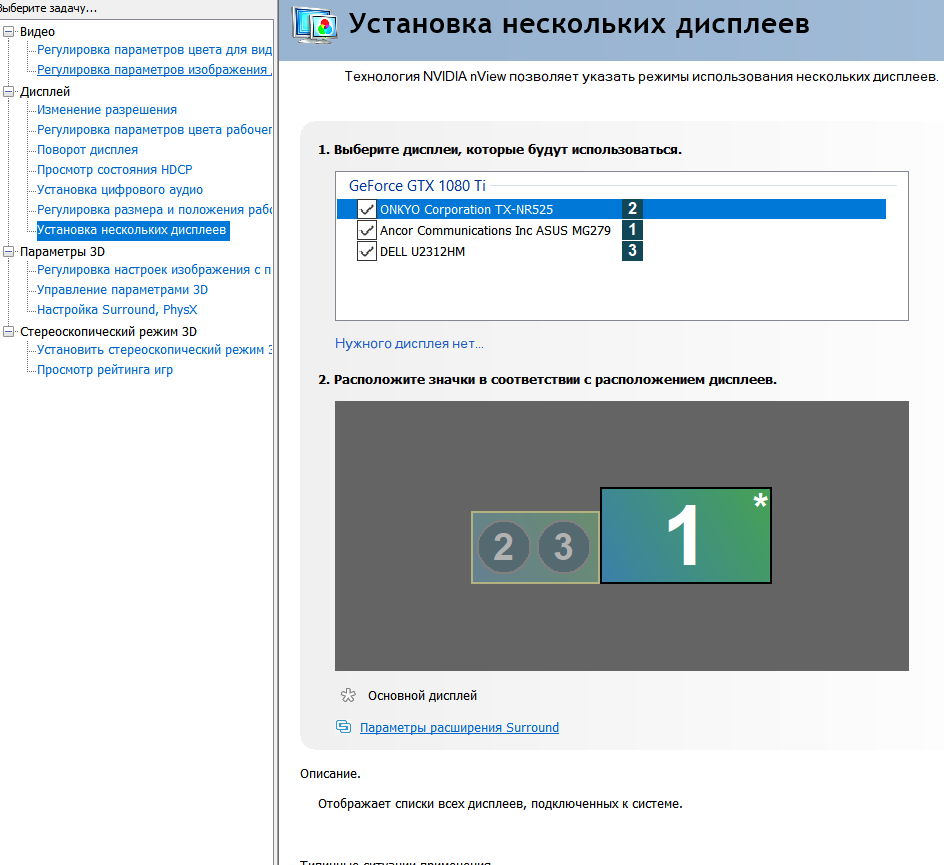Collapse the Дисплей tree section
The image size is (944, 865).
point(8,91)
